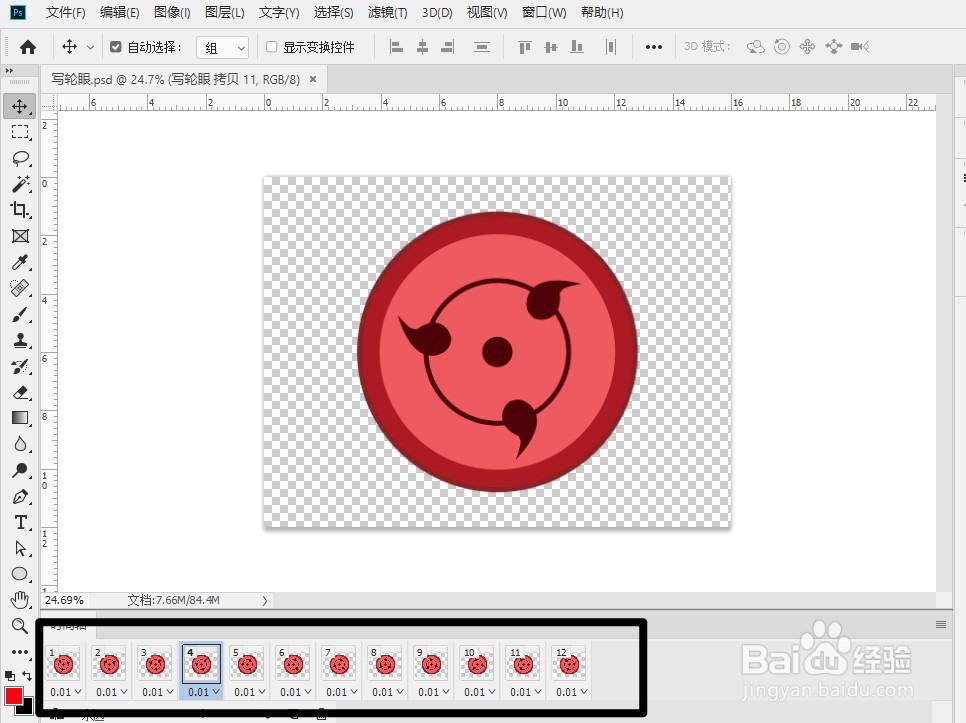The width and height of the screenshot is (966, 723).
Task: Select the History Brush tool
Action: tap(20, 366)
